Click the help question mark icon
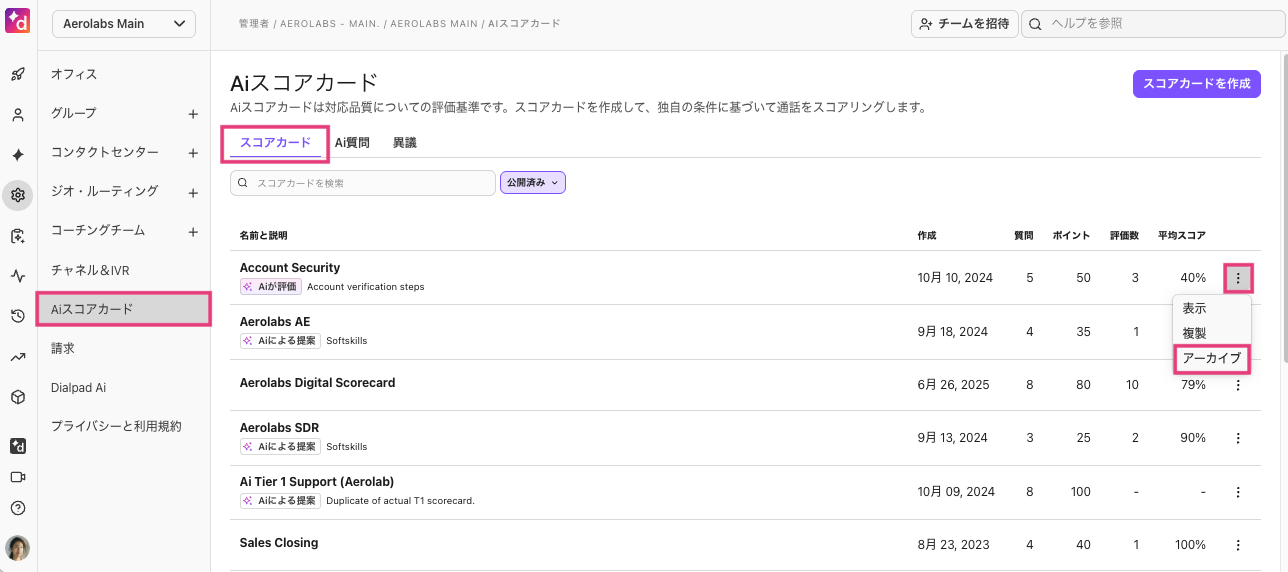1288x572 pixels. tap(17, 508)
